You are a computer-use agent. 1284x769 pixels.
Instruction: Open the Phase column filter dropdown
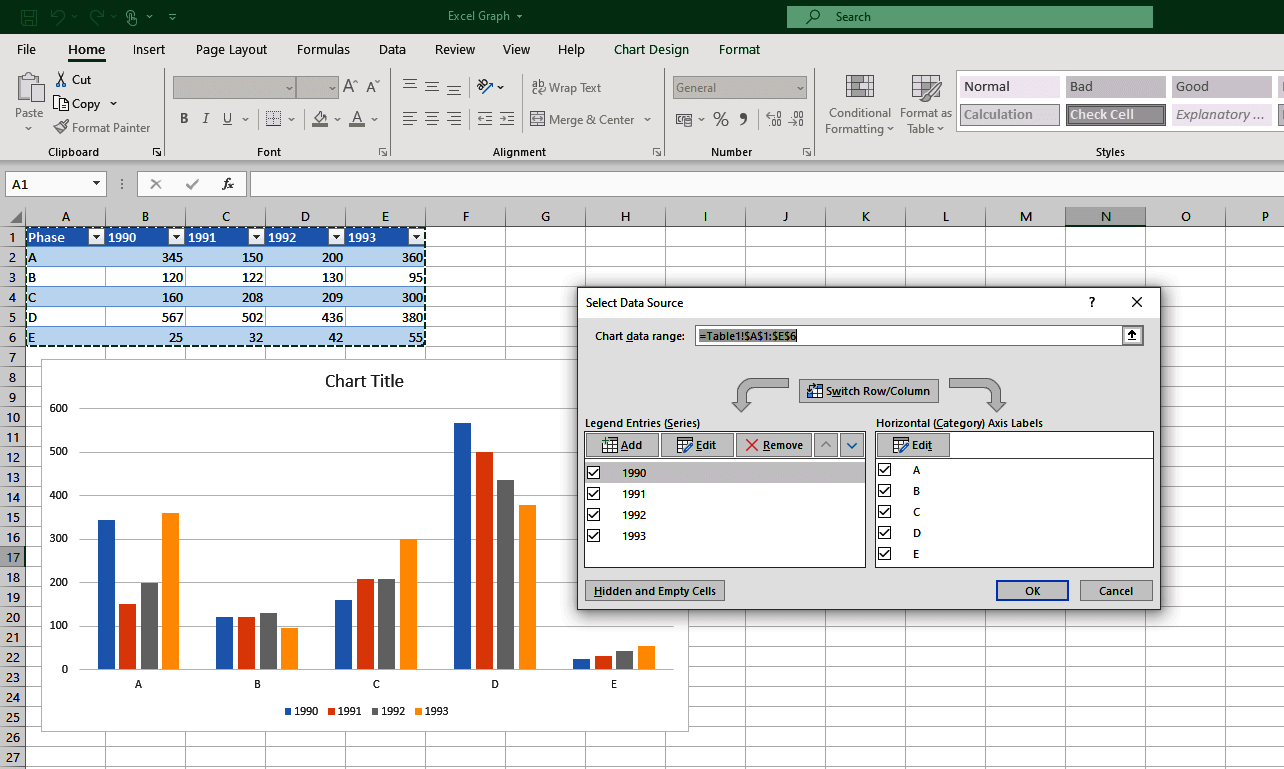96,237
